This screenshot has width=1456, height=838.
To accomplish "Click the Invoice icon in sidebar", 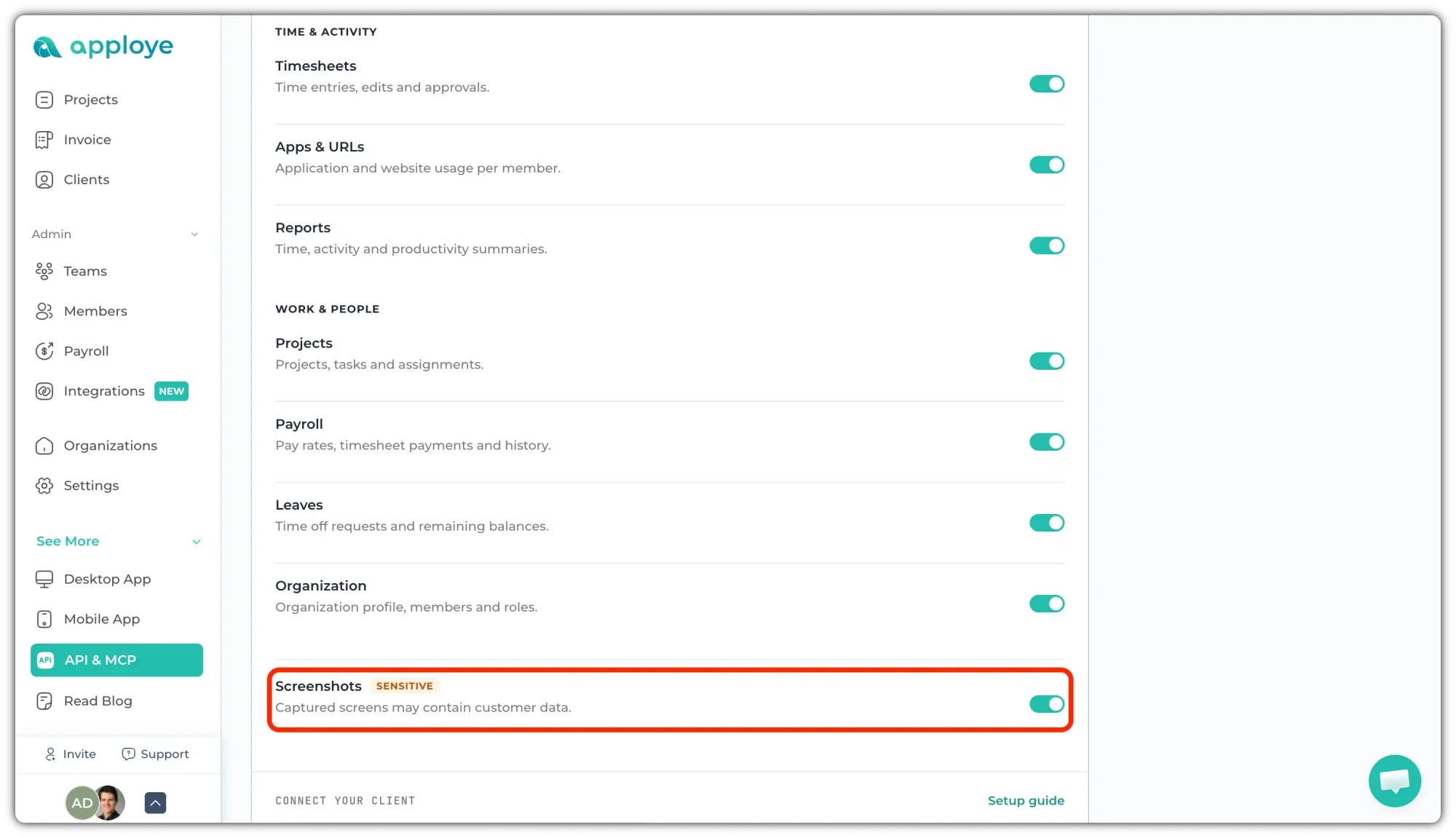I will click(x=44, y=140).
